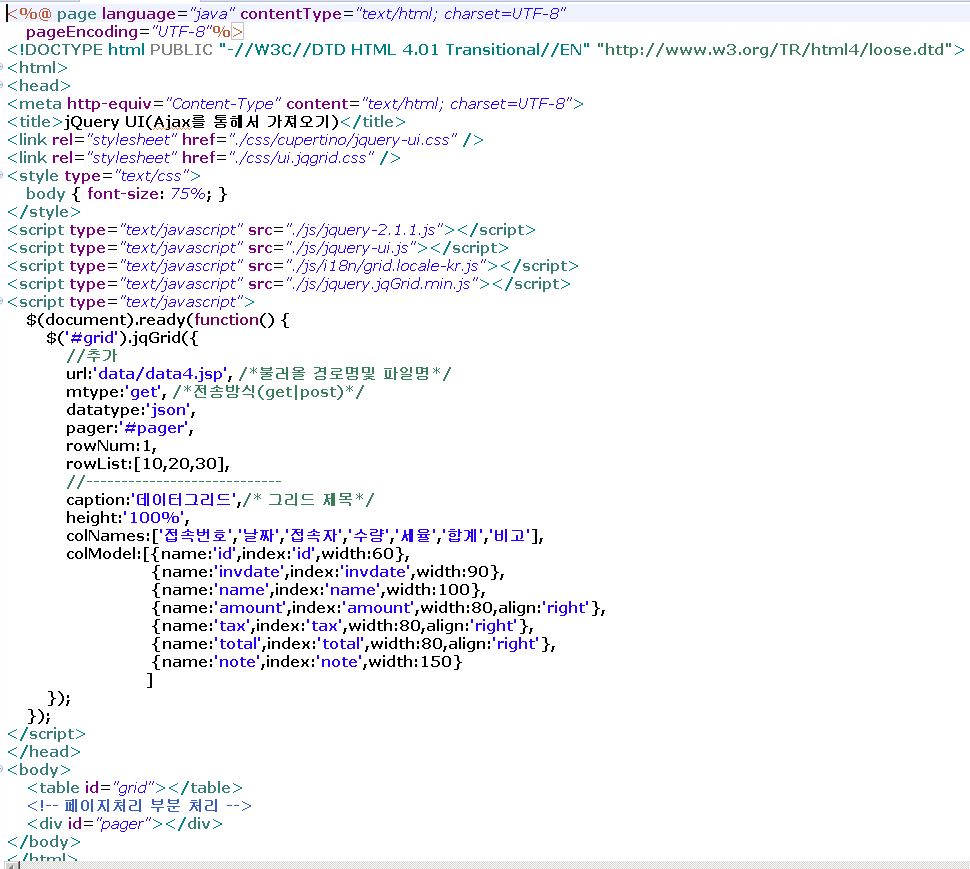Click the jquery.jqGrid.min.js script line

point(288,283)
